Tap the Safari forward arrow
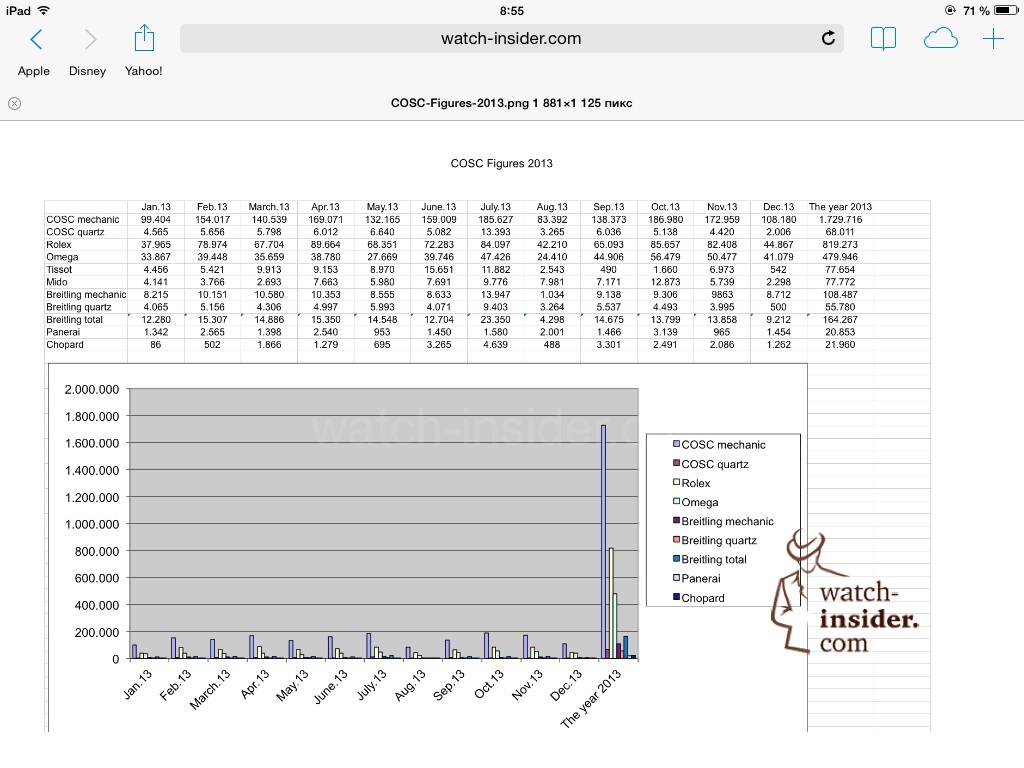The width and height of the screenshot is (1024, 768). (90, 39)
